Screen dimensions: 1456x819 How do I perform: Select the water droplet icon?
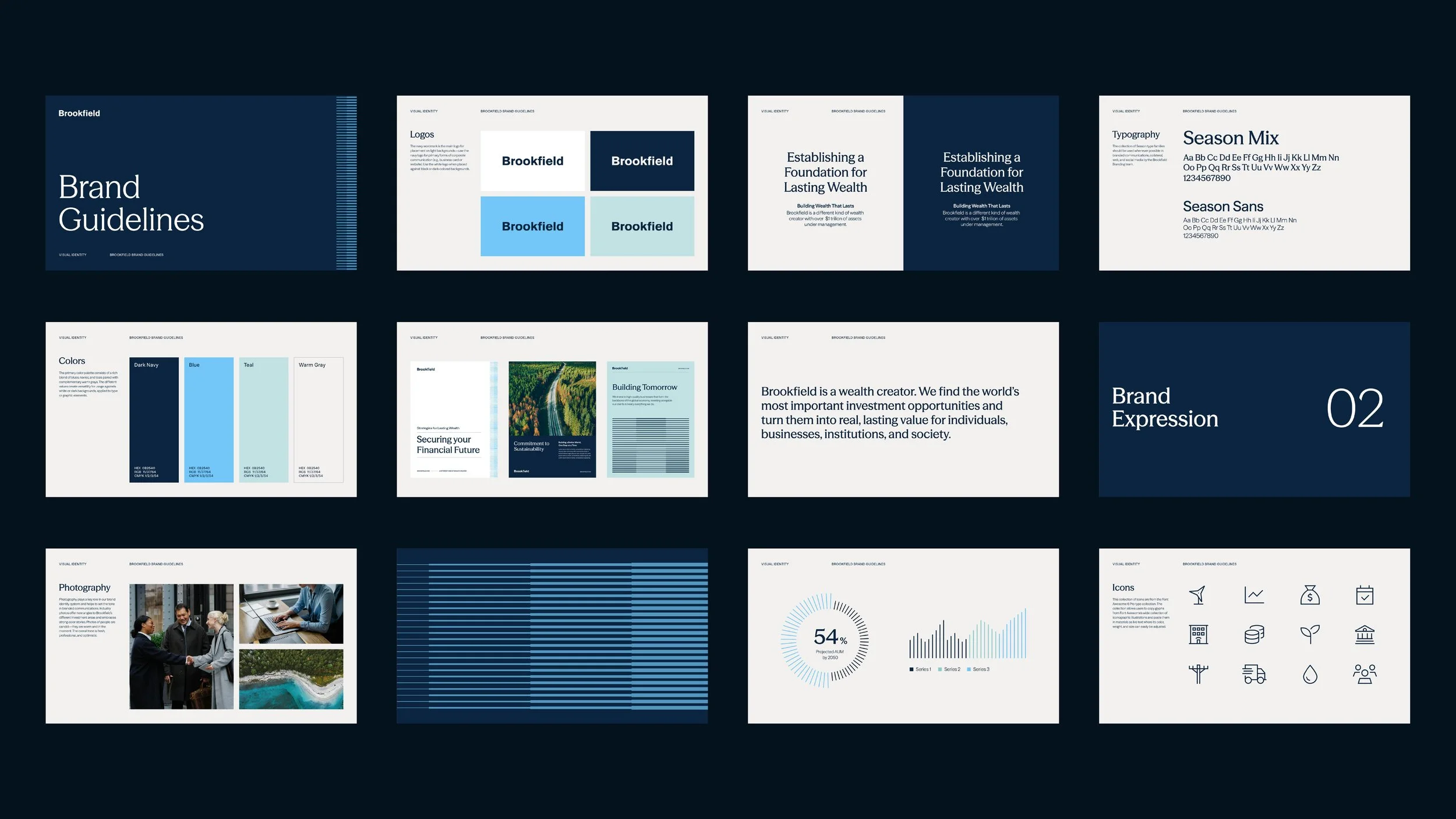pyautogui.click(x=1310, y=674)
